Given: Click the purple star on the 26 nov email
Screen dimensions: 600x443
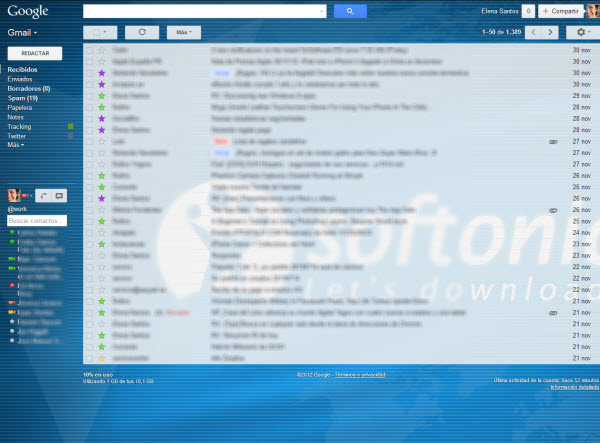Looking at the screenshot, I should tap(102, 198).
